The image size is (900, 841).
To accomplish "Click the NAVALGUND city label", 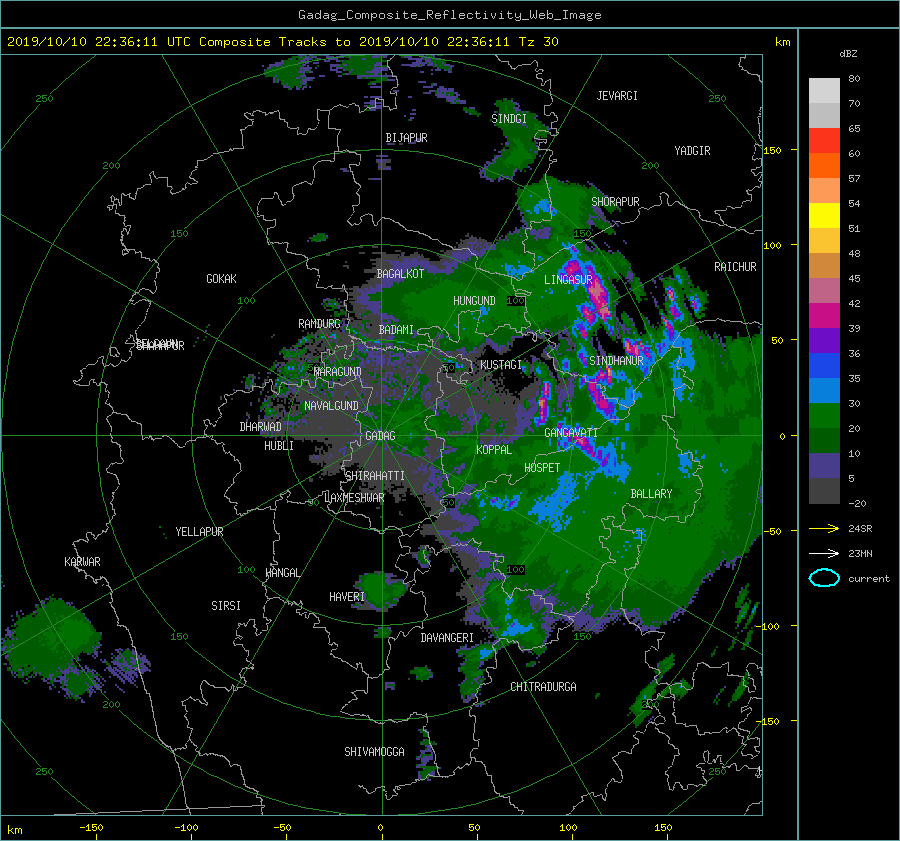I will pos(331,406).
